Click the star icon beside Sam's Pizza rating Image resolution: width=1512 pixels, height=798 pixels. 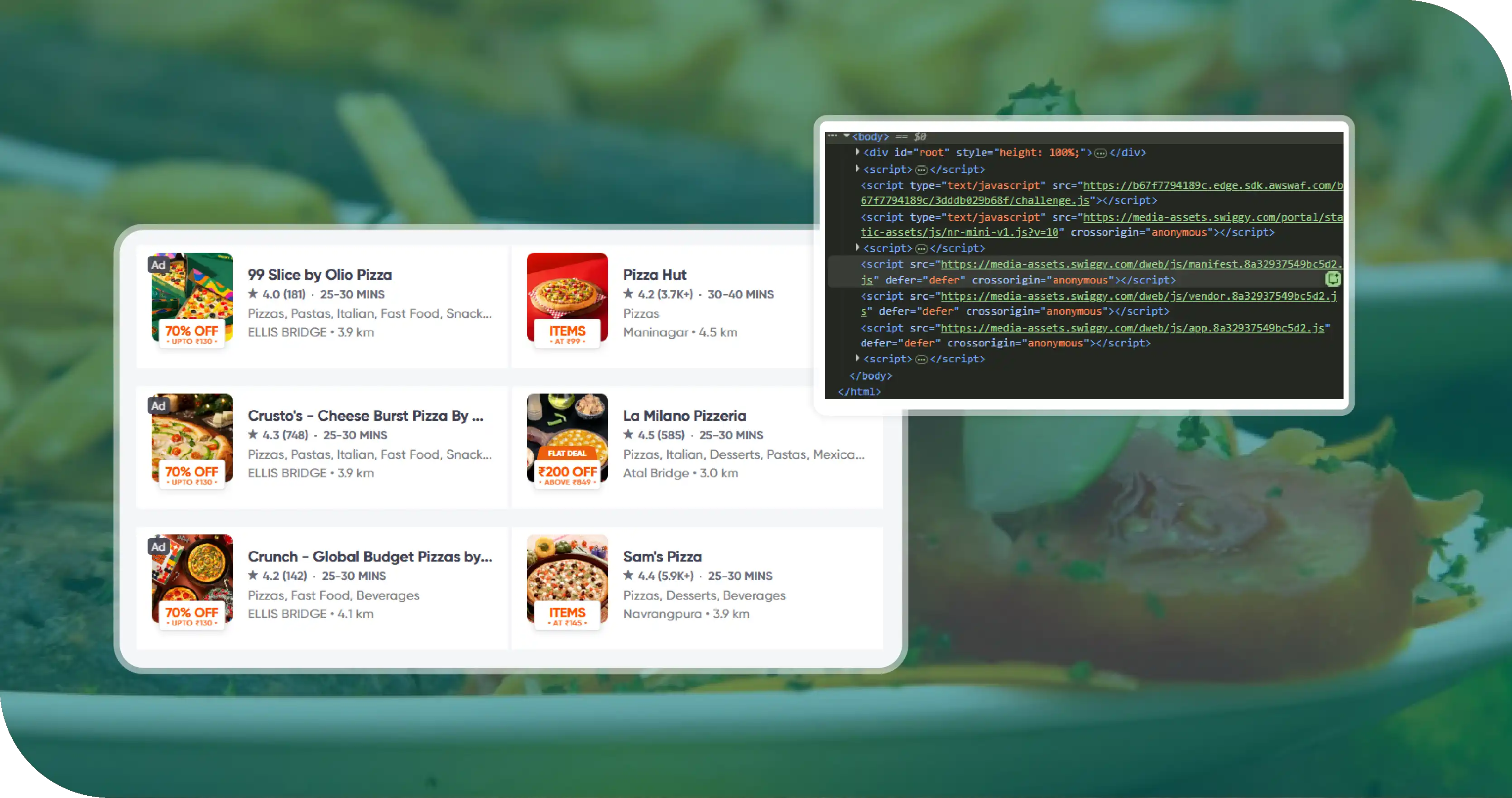click(628, 576)
